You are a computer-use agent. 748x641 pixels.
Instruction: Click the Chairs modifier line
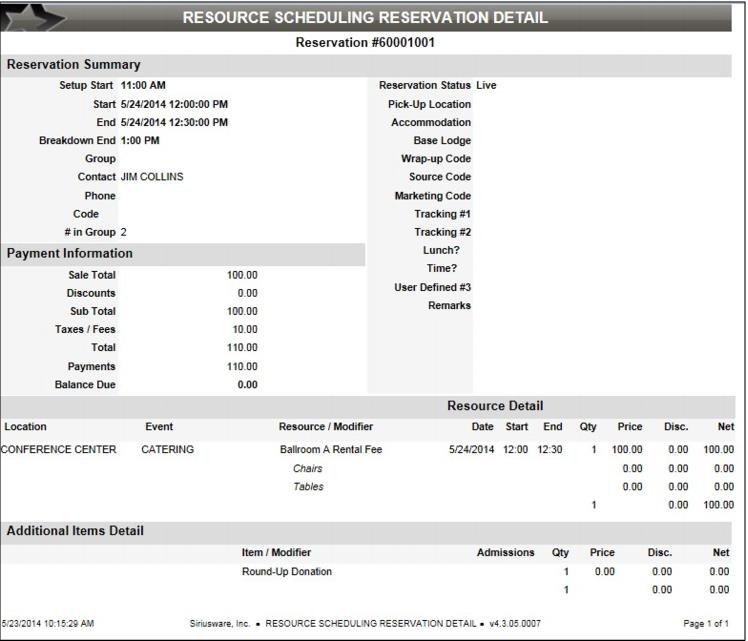308,468
